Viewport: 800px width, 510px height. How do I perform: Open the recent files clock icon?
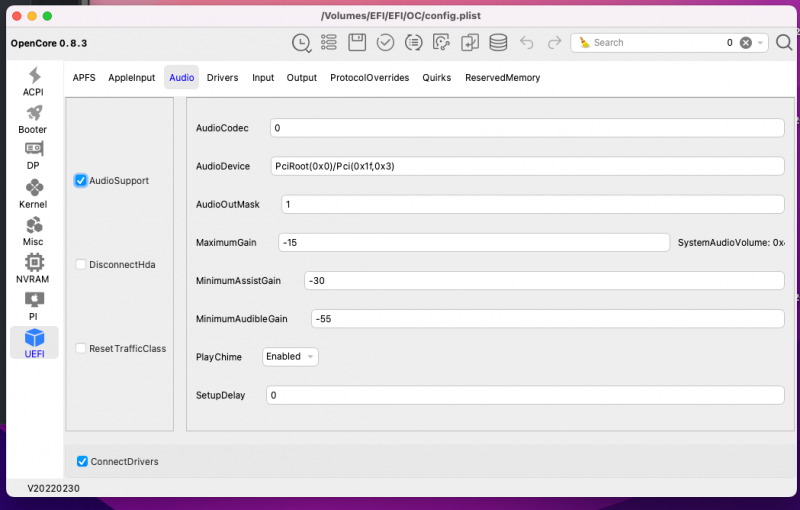(302, 43)
